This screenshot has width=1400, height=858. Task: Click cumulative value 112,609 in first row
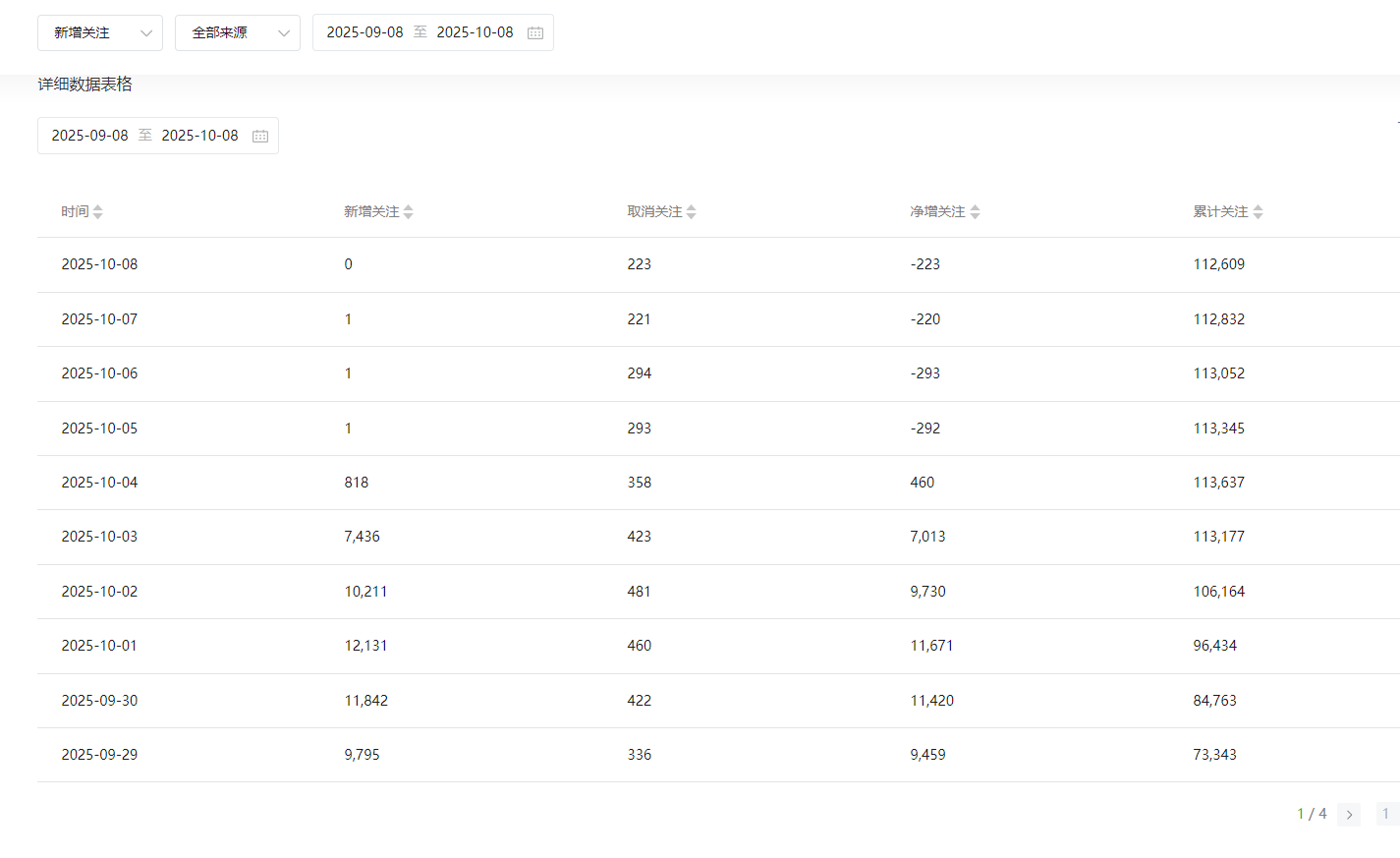pos(1218,264)
